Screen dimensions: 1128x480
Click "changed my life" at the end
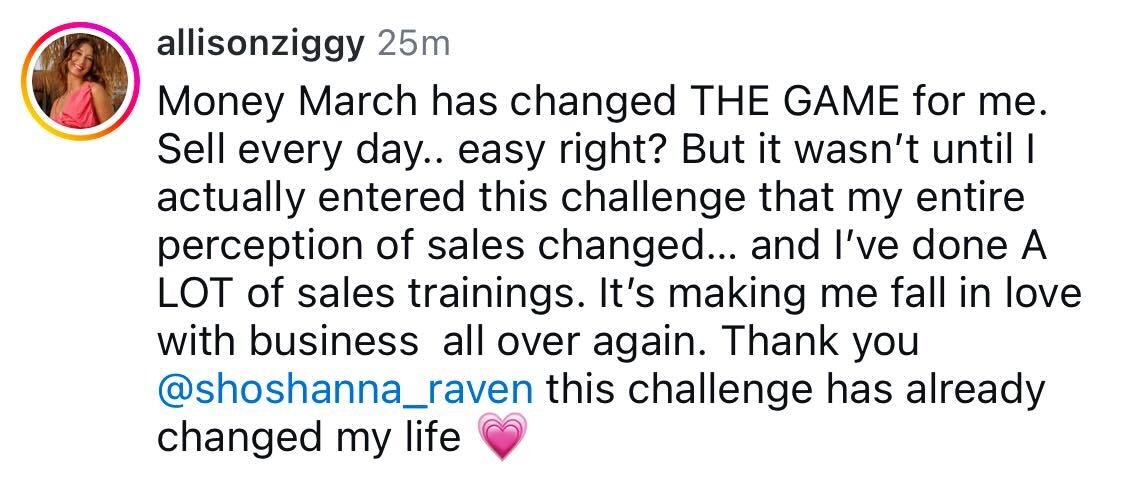tap(309, 438)
